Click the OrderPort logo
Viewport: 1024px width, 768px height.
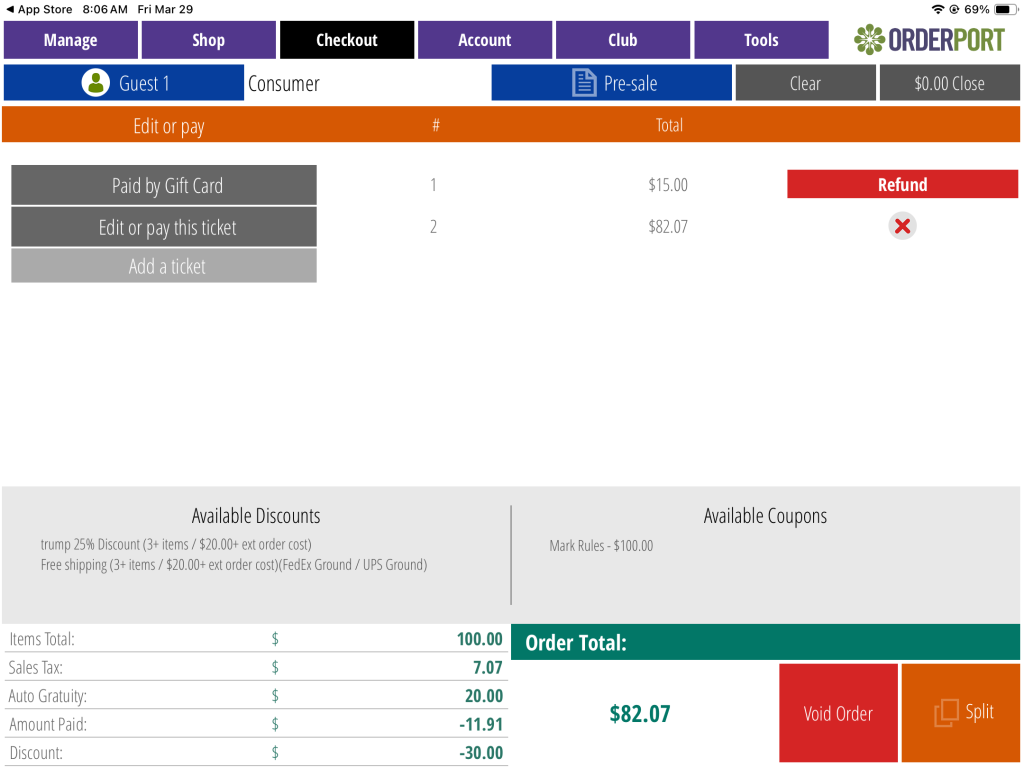tap(929, 40)
